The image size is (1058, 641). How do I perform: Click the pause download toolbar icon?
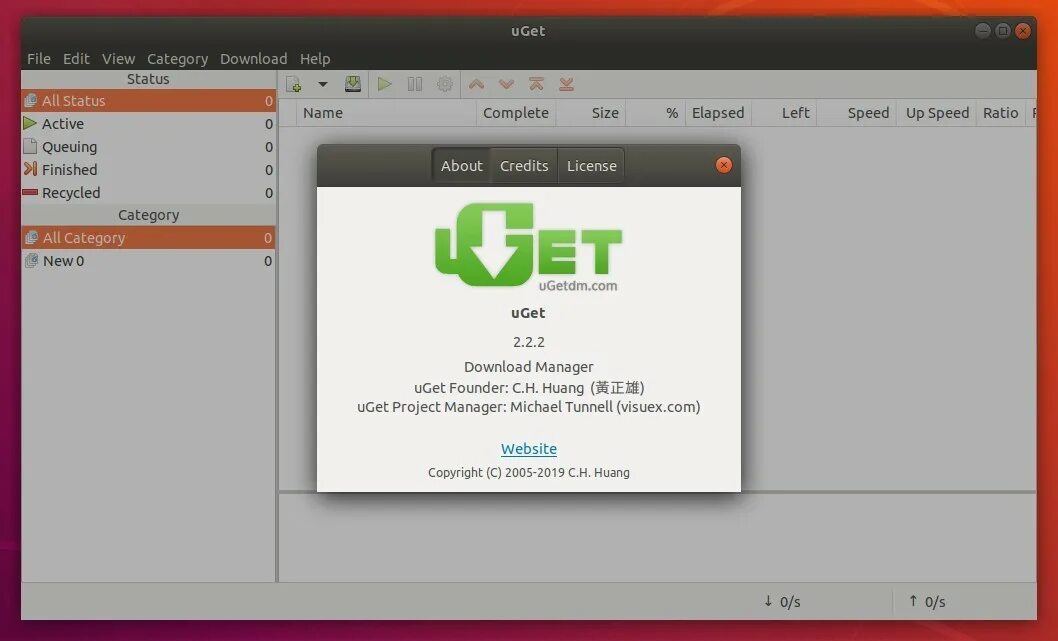414,84
